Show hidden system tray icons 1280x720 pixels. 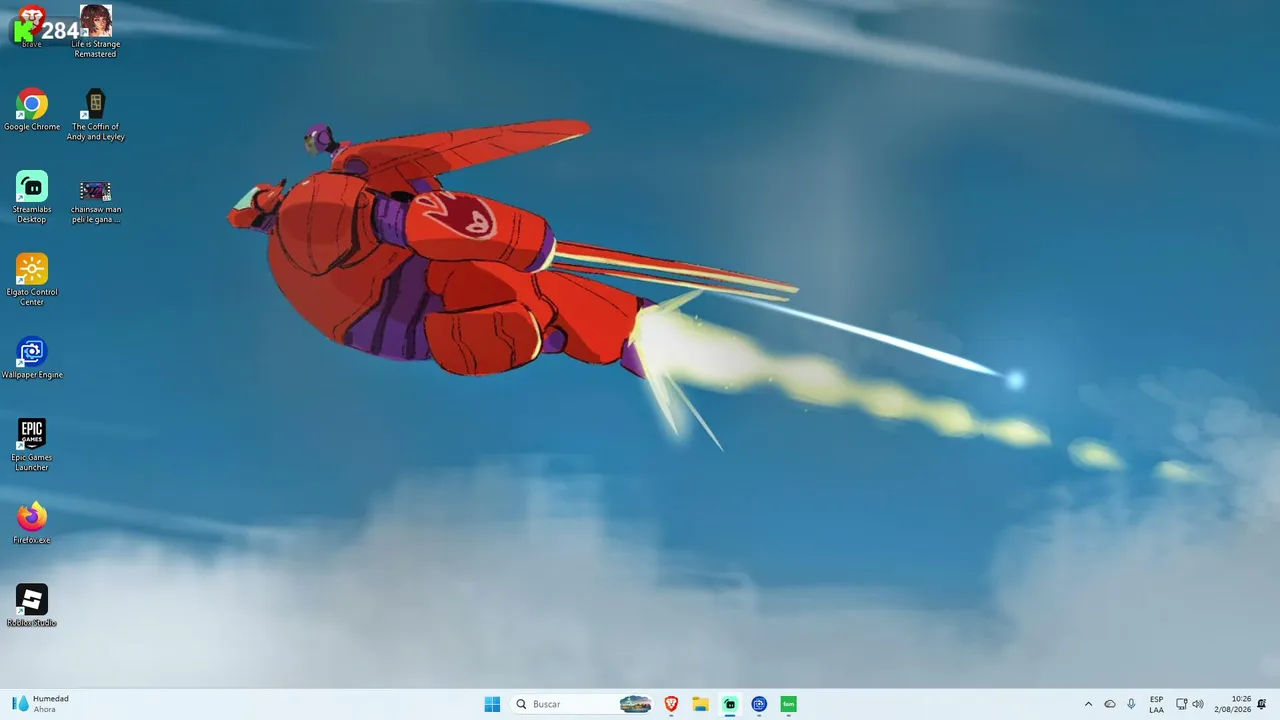click(x=1089, y=704)
